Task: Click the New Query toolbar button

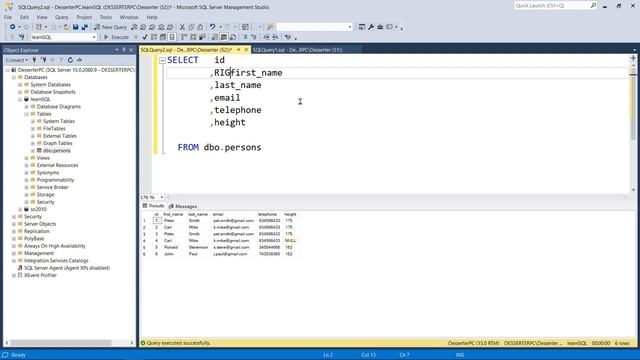Action: (111, 27)
